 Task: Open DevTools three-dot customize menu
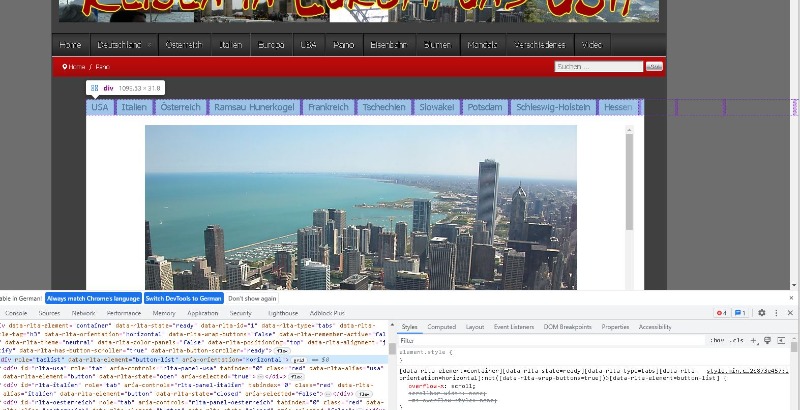pos(776,313)
